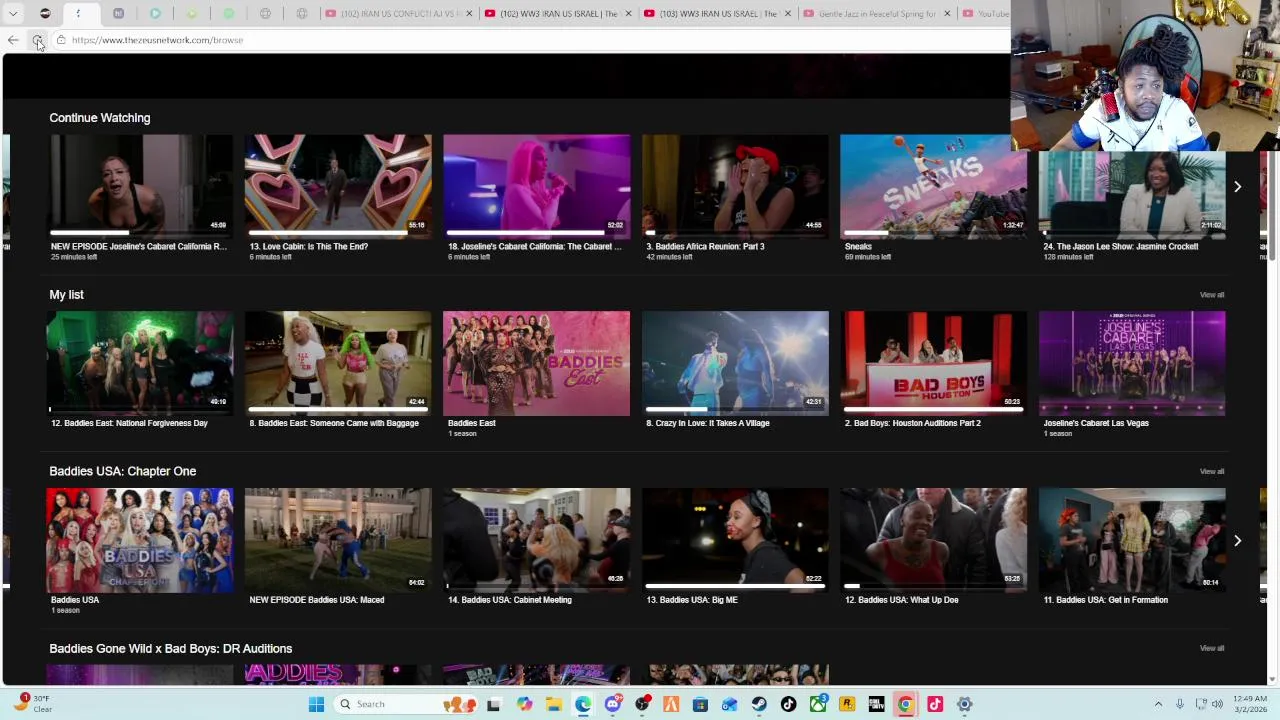Viewport: 1280px width, 720px height.
Task: Open Outlook from the taskbar
Action: point(730,704)
